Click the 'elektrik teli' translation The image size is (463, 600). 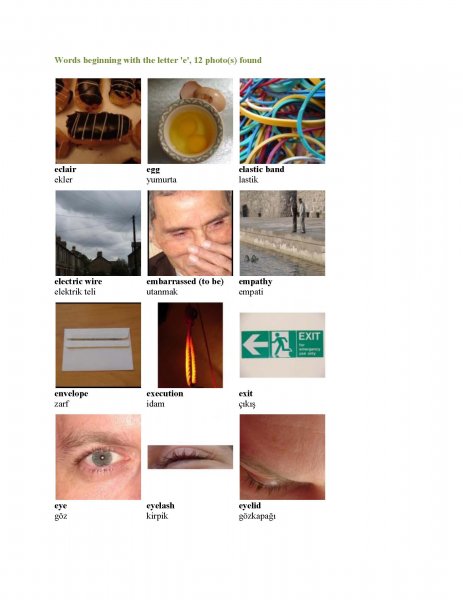click(75, 292)
